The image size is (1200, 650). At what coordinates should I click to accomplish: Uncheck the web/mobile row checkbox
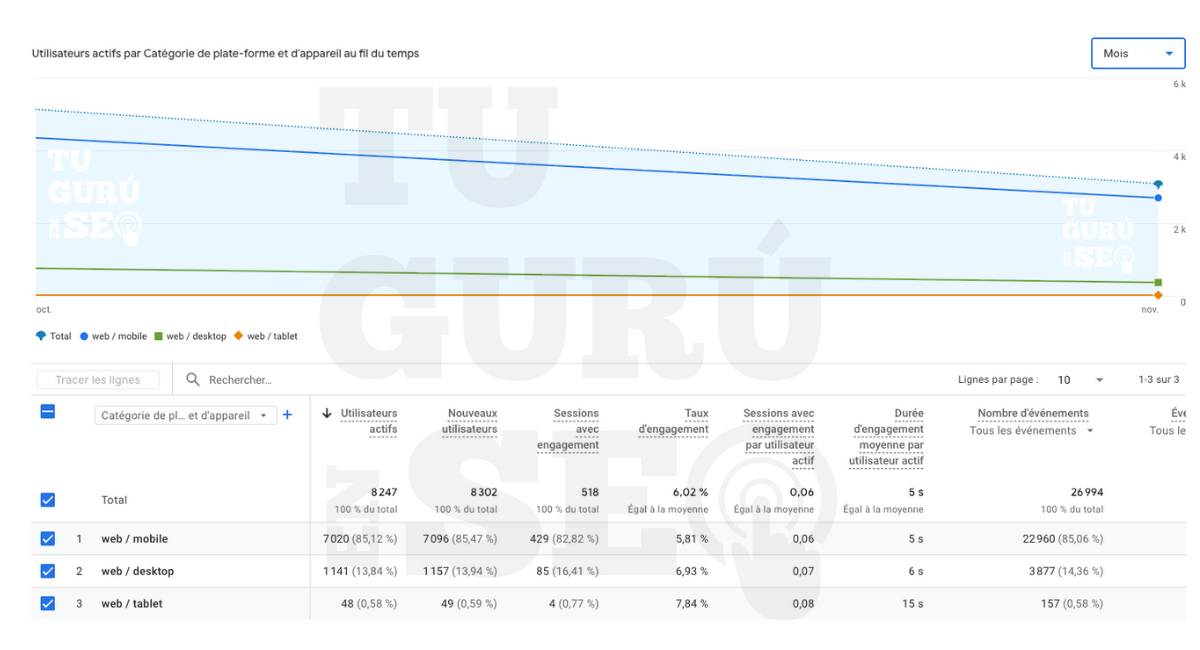pyautogui.click(x=47, y=538)
